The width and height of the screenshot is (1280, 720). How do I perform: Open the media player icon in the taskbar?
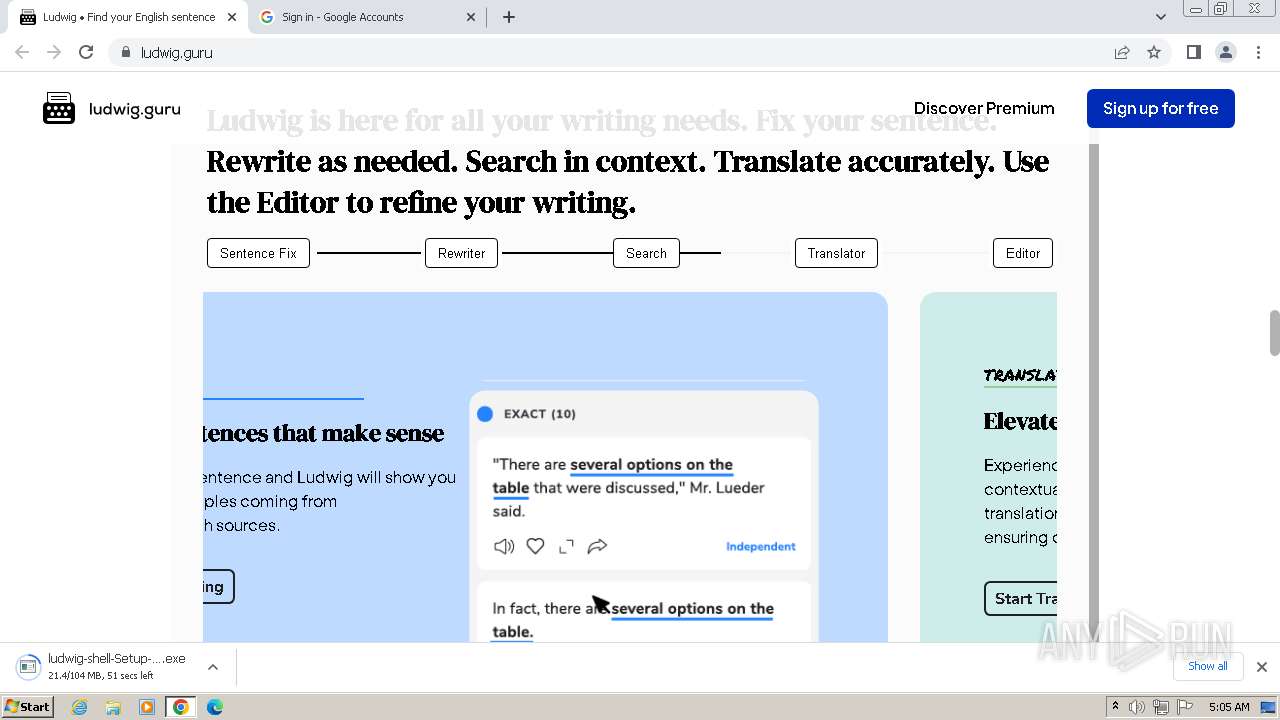pyautogui.click(x=147, y=707)
